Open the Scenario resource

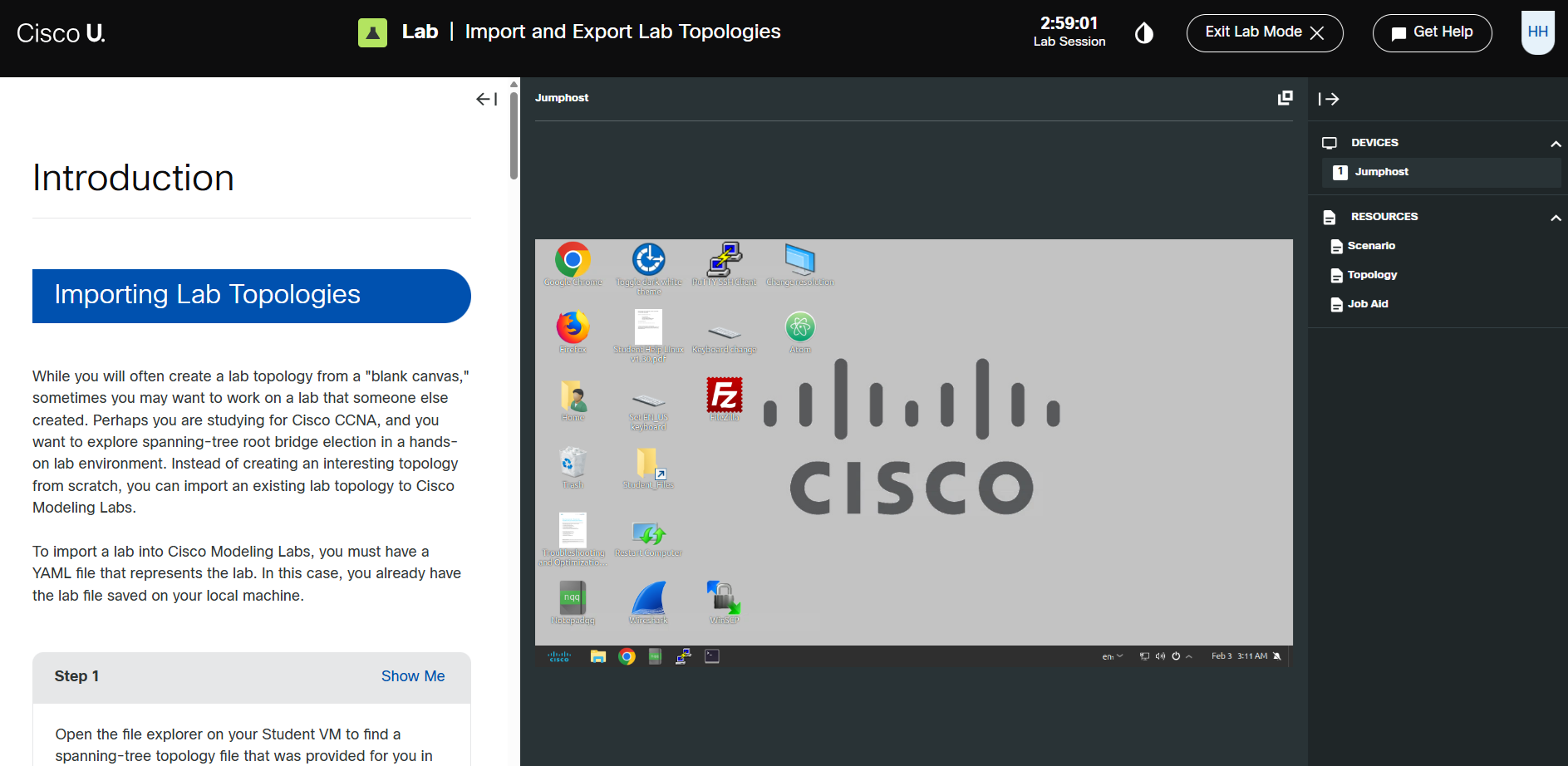(x=1363, y=246)
